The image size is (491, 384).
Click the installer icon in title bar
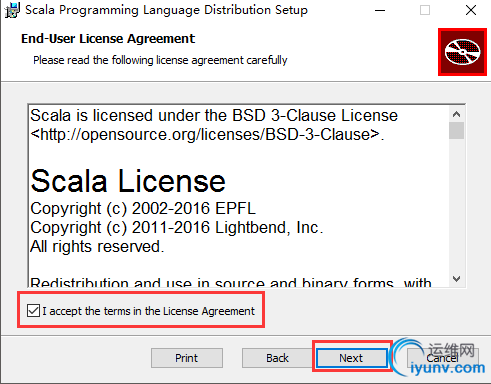12,10
